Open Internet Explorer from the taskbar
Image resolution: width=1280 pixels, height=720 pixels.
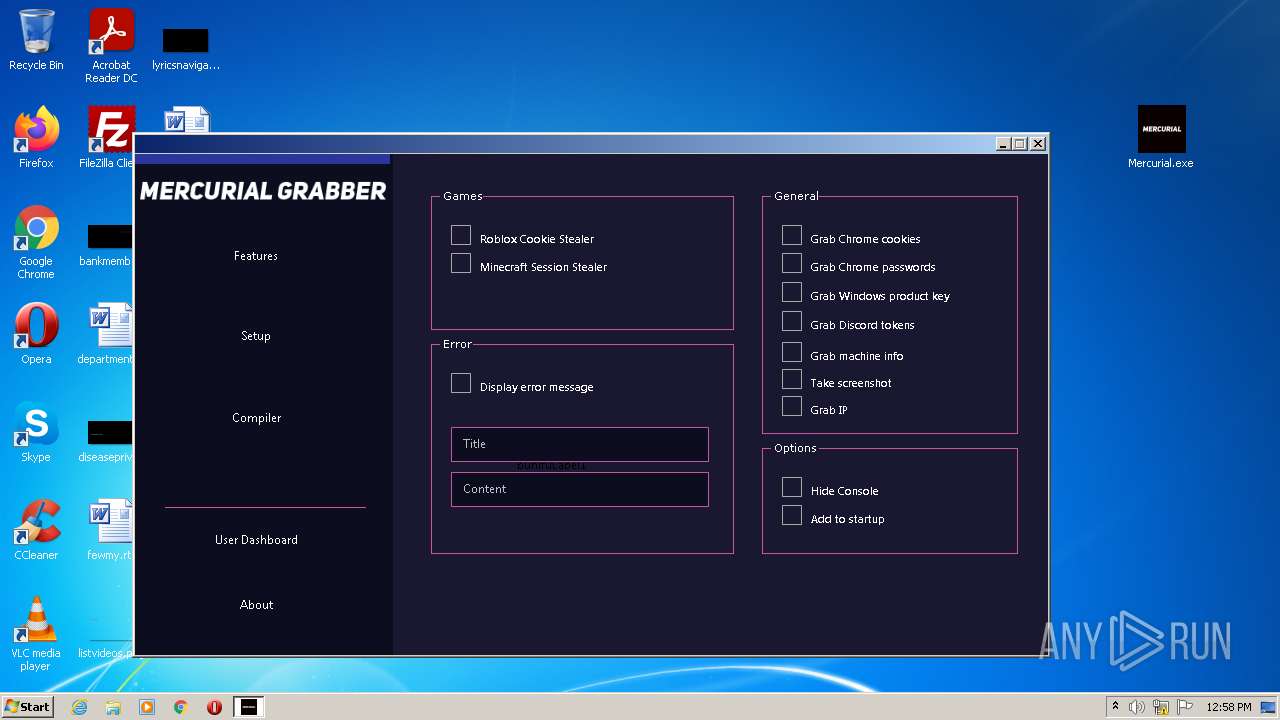80,707
